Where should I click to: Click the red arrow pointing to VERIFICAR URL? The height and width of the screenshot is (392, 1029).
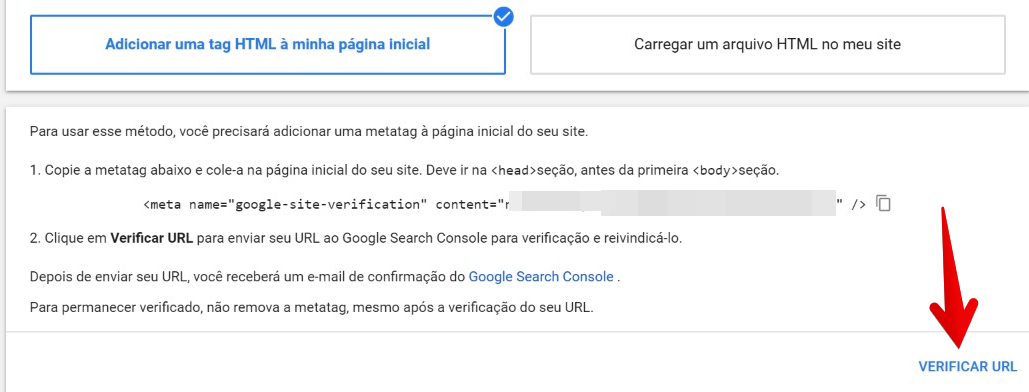click(954, 279)
